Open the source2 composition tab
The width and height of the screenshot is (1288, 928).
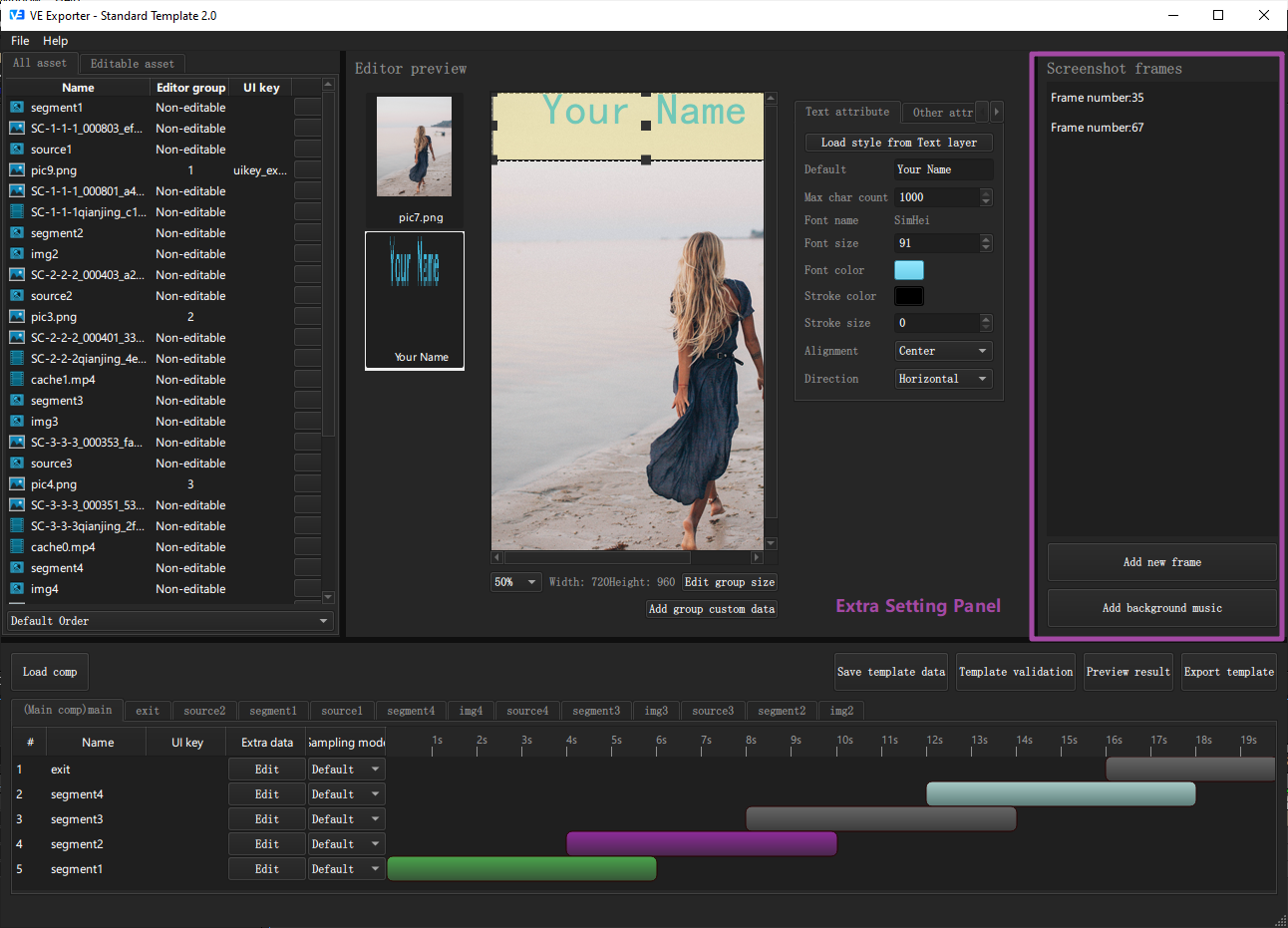(x=204, y=711)
